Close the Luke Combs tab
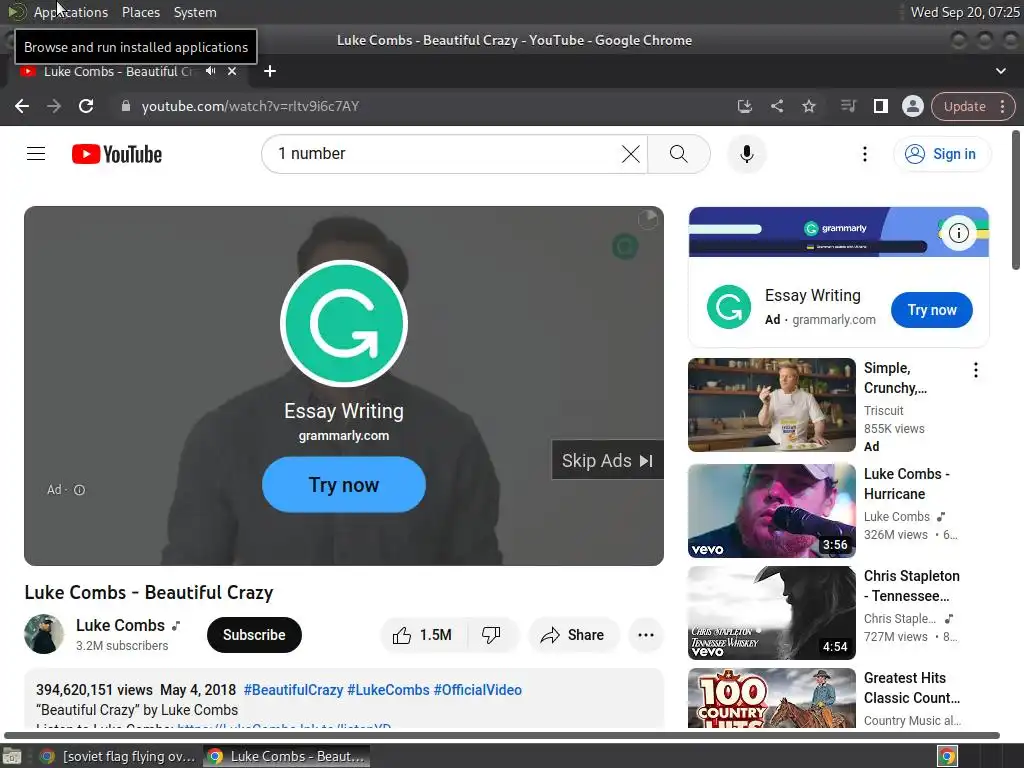Viewport: 1024px width, 768px height. coord(232,71)
